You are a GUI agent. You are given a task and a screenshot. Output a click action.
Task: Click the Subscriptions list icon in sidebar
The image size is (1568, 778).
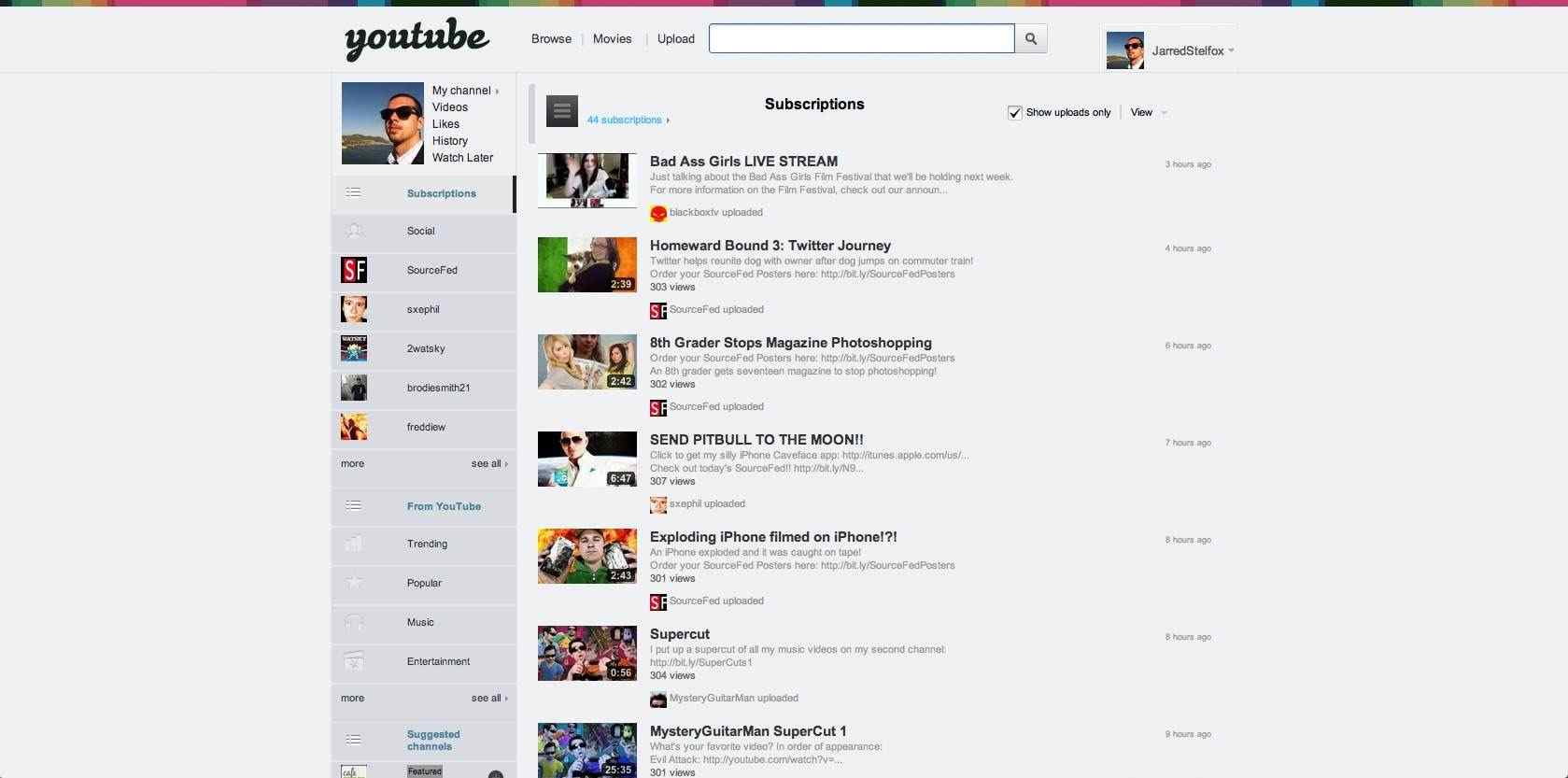click(x=353, y=192)
